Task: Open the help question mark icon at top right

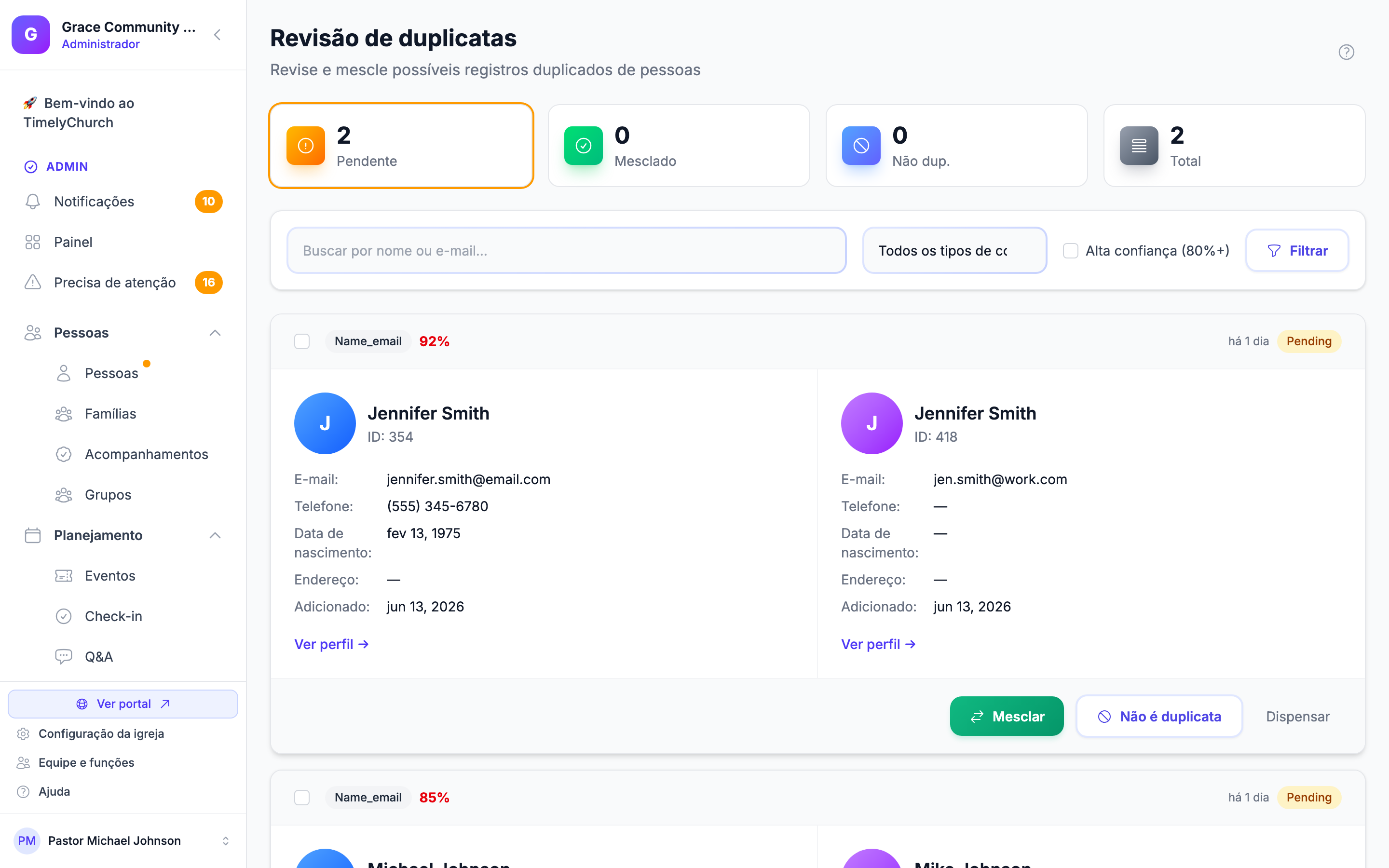Action: [1346, 52]
